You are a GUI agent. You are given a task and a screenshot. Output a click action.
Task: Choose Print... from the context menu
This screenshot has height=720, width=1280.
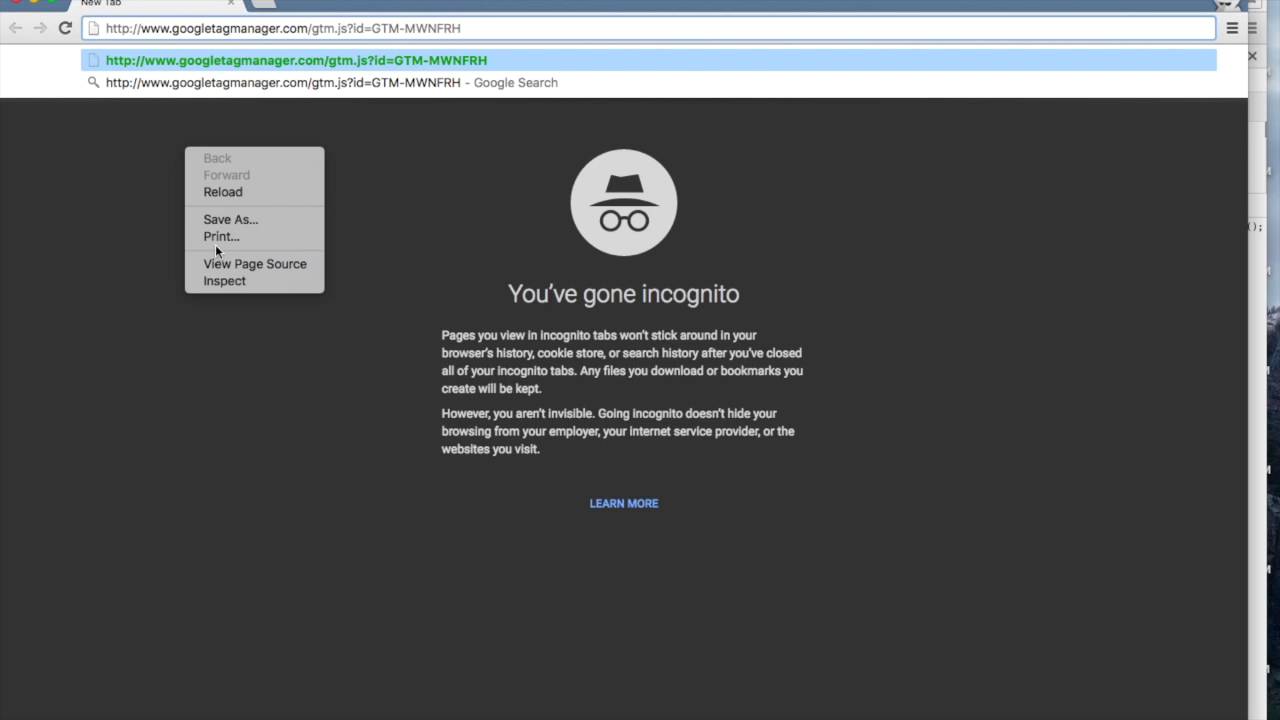coord(254,236)
